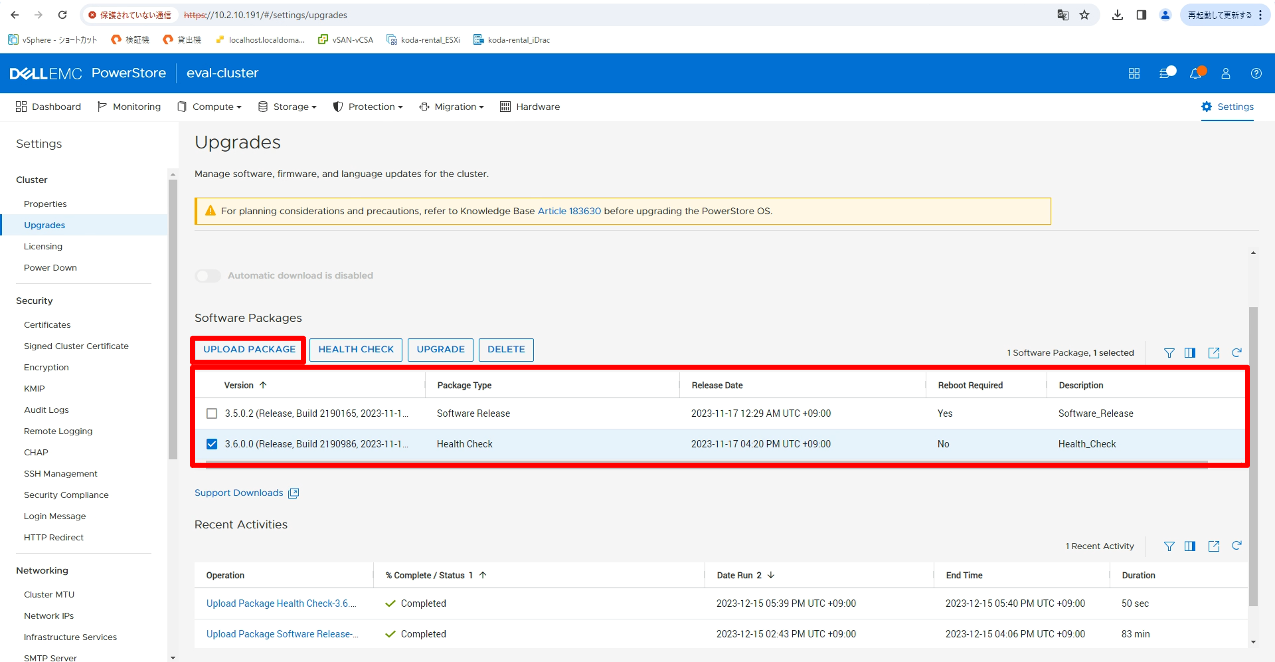Open the koda-rental_iDrac bookmark
Viewport: 1275px width, 662px height.
[511, 40]
